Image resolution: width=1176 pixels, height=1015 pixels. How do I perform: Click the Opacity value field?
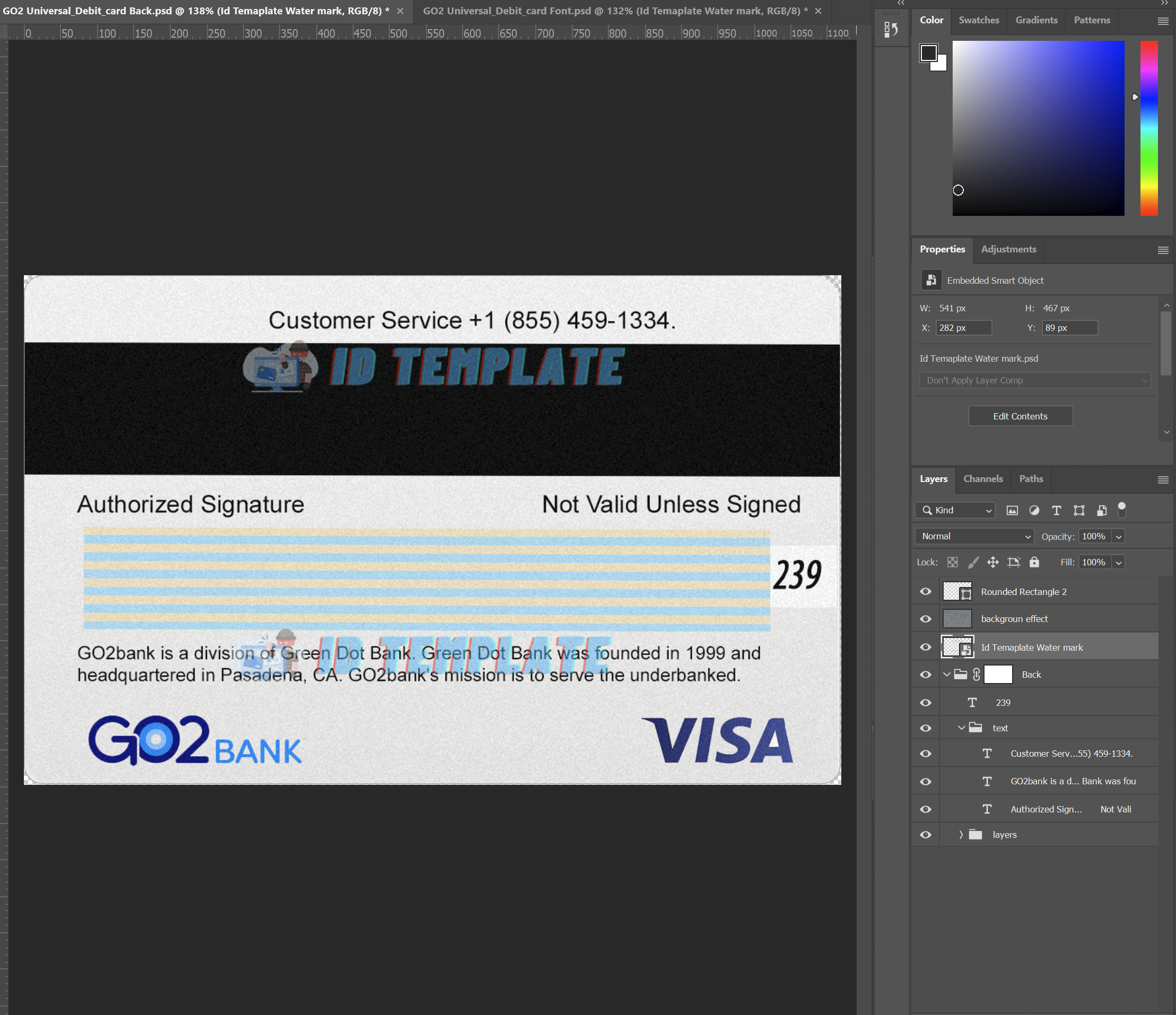click(x=1095, y=537)
